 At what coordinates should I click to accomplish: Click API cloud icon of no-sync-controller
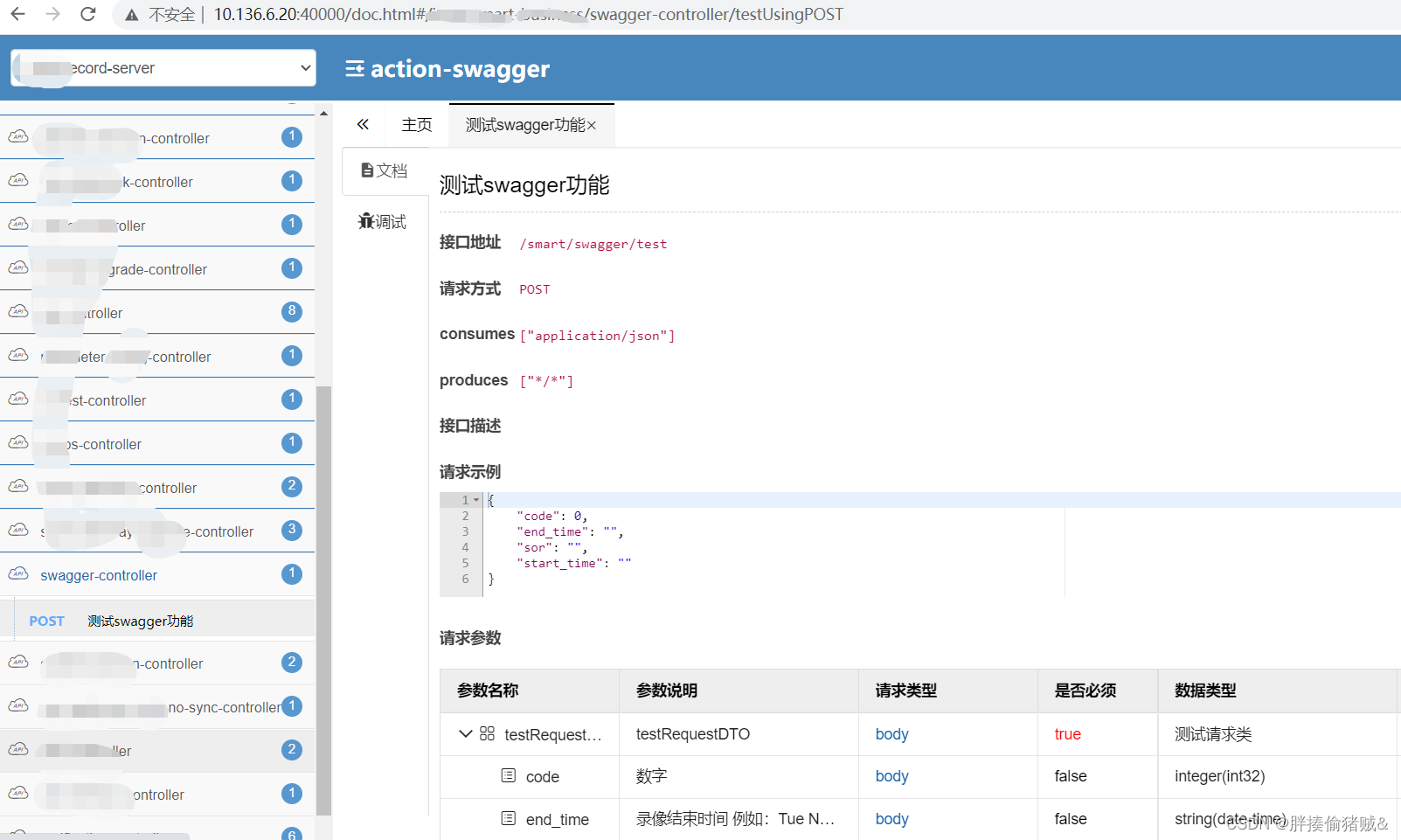[x=18, y=705]
